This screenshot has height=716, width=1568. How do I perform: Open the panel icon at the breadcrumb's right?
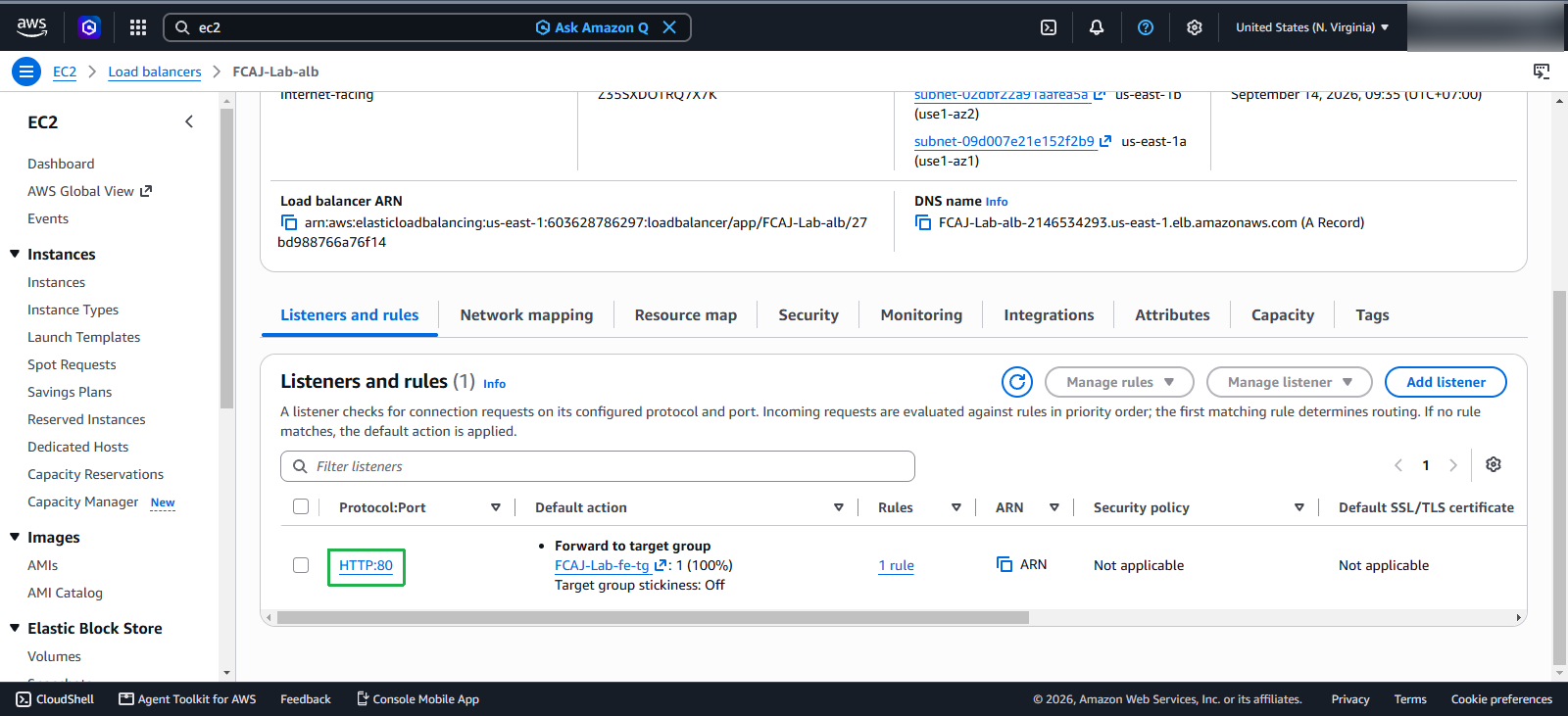[1542, 72]
